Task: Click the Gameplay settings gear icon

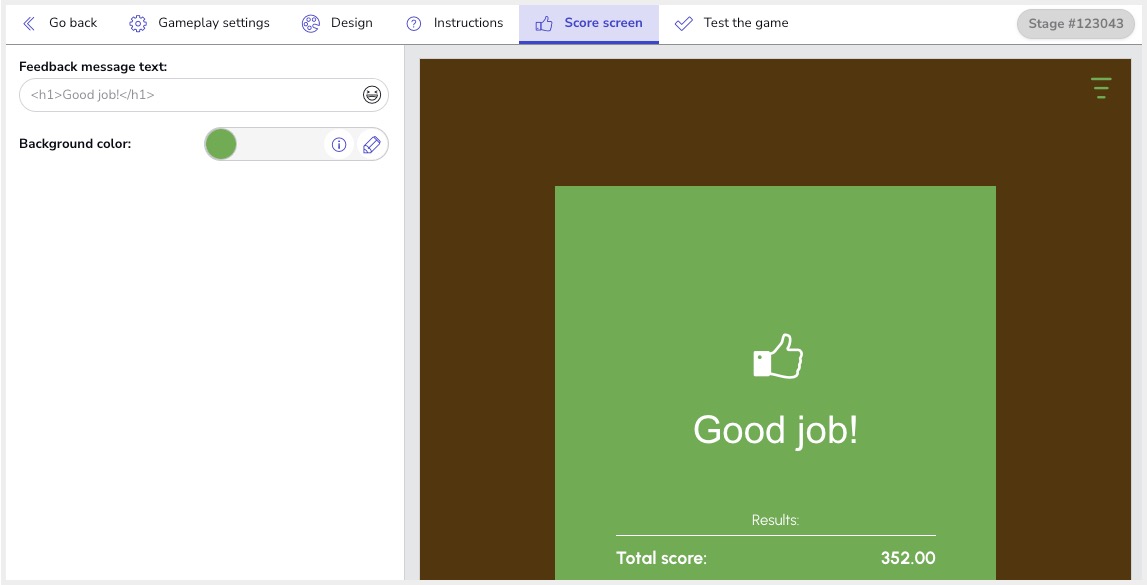Action: point(138,23)
